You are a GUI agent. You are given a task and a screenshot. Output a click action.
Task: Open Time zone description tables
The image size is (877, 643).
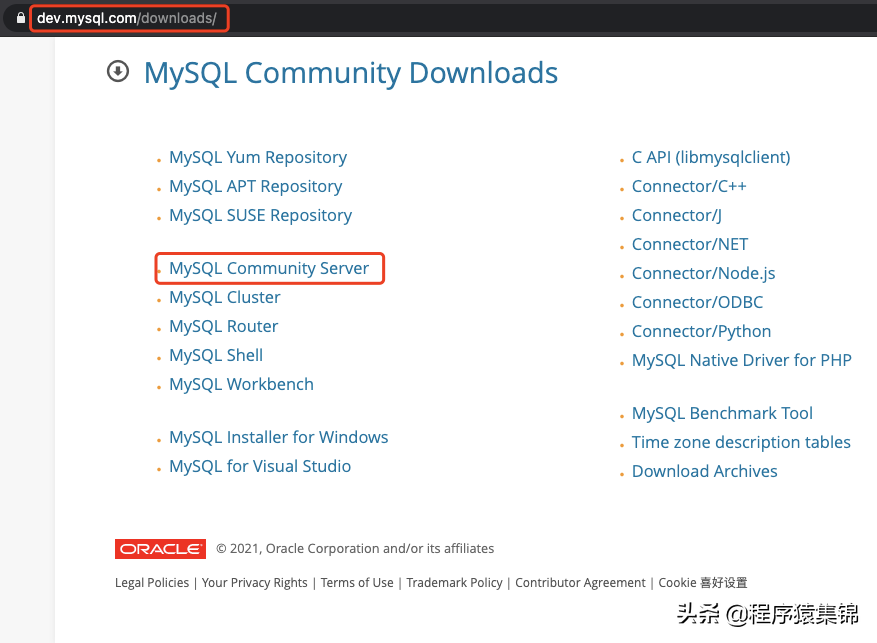[x=741, y=443]
